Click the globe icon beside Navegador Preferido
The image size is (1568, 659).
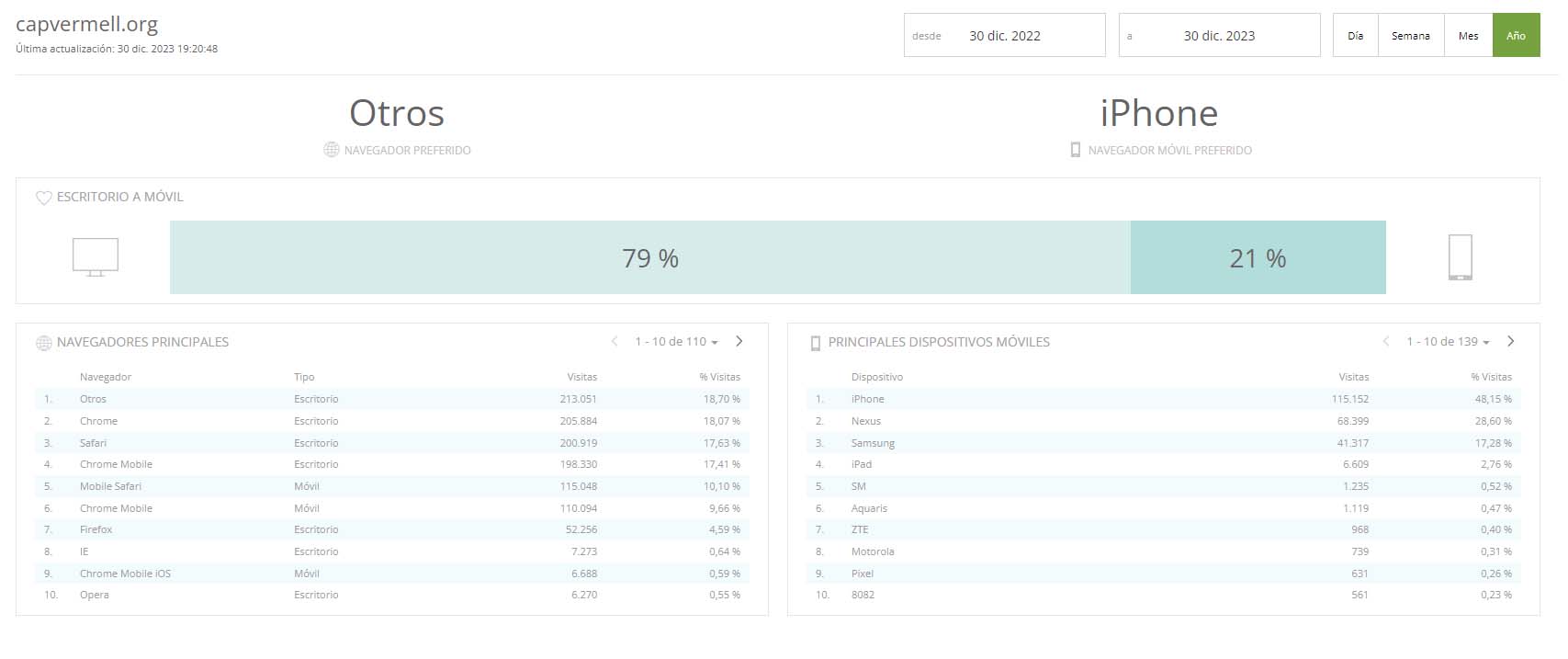[332, 150]
